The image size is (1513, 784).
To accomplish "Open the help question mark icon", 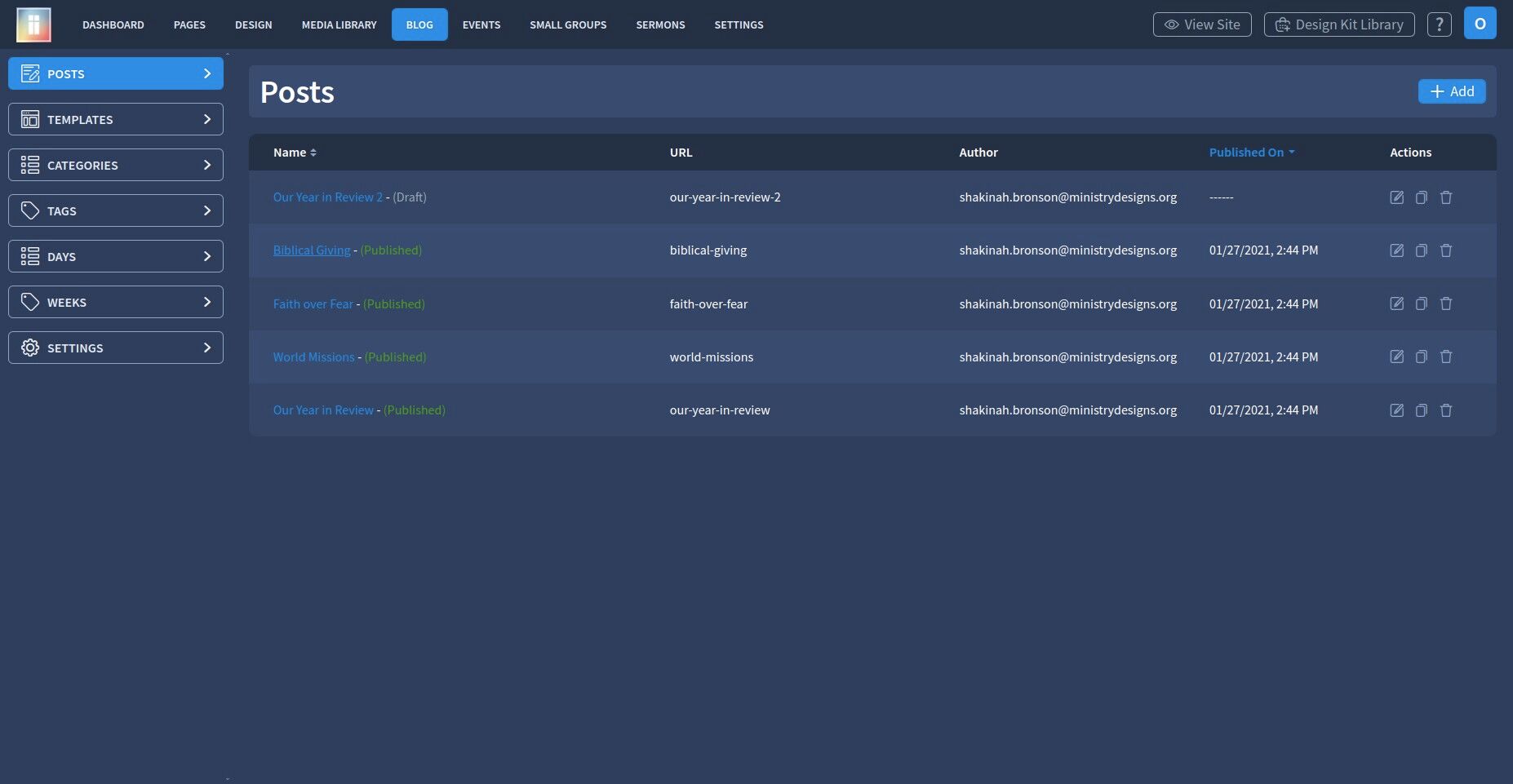I will click(1439, 24).
